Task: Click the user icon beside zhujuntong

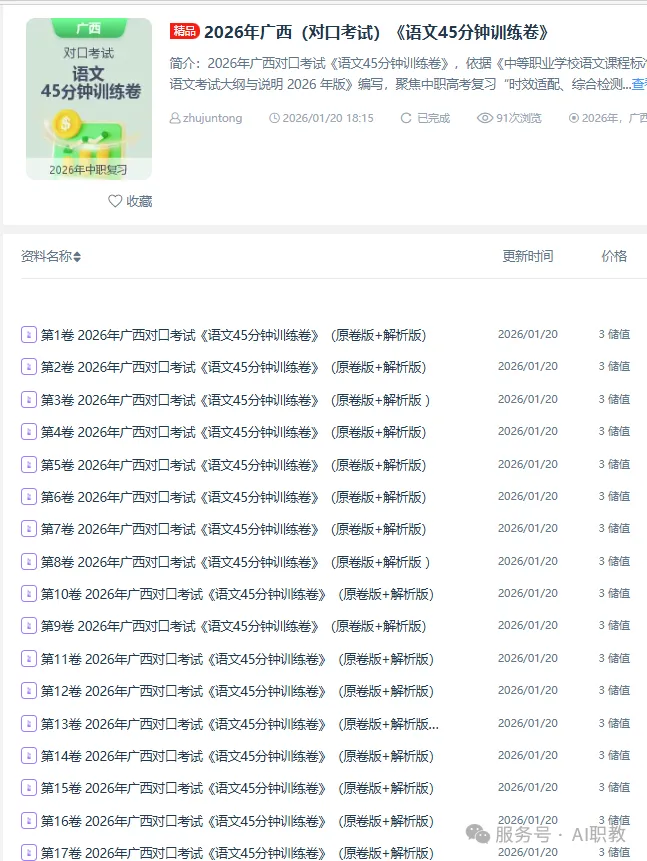Action: click(x=175, y=118)
